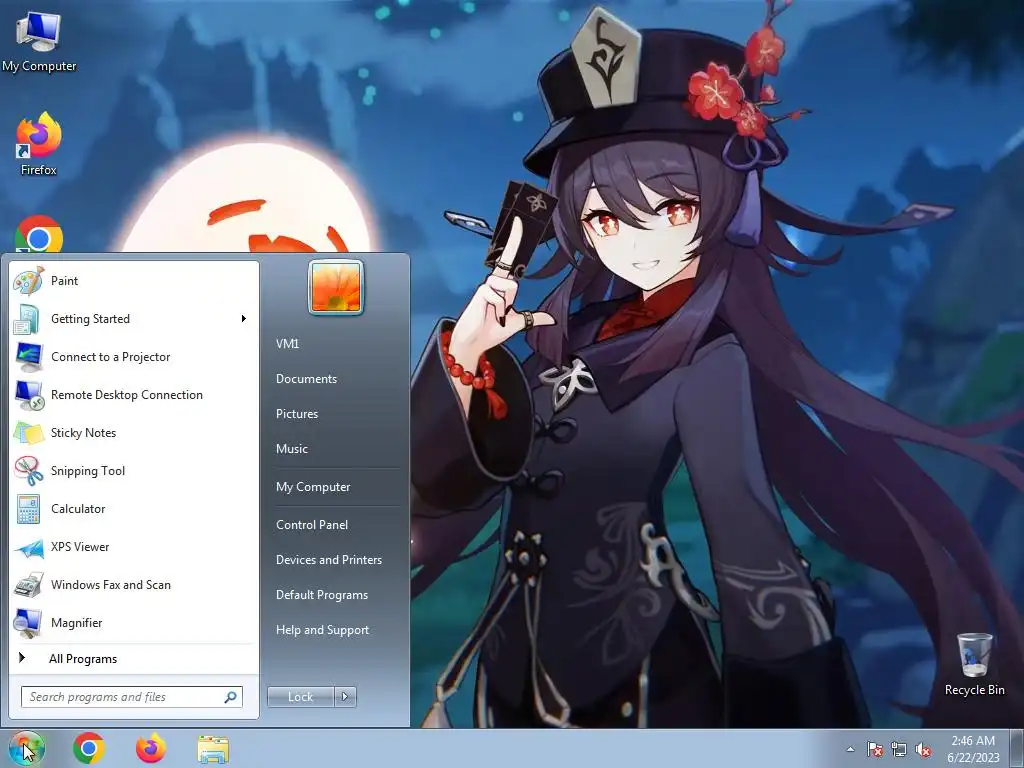Open Windows Explorer from the taskbar

click(x=213, y=749)
